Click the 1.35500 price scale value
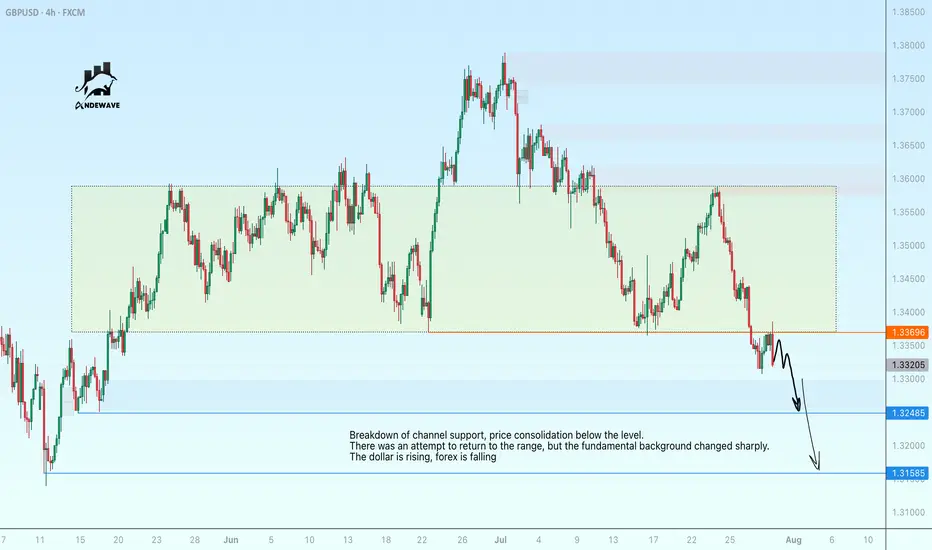932x550 pixels. (908, 212)
